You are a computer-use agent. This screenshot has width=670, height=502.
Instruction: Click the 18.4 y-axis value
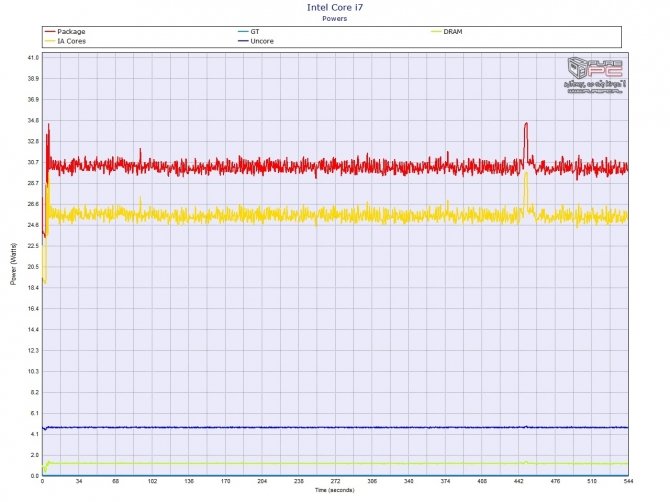(34, 288)
